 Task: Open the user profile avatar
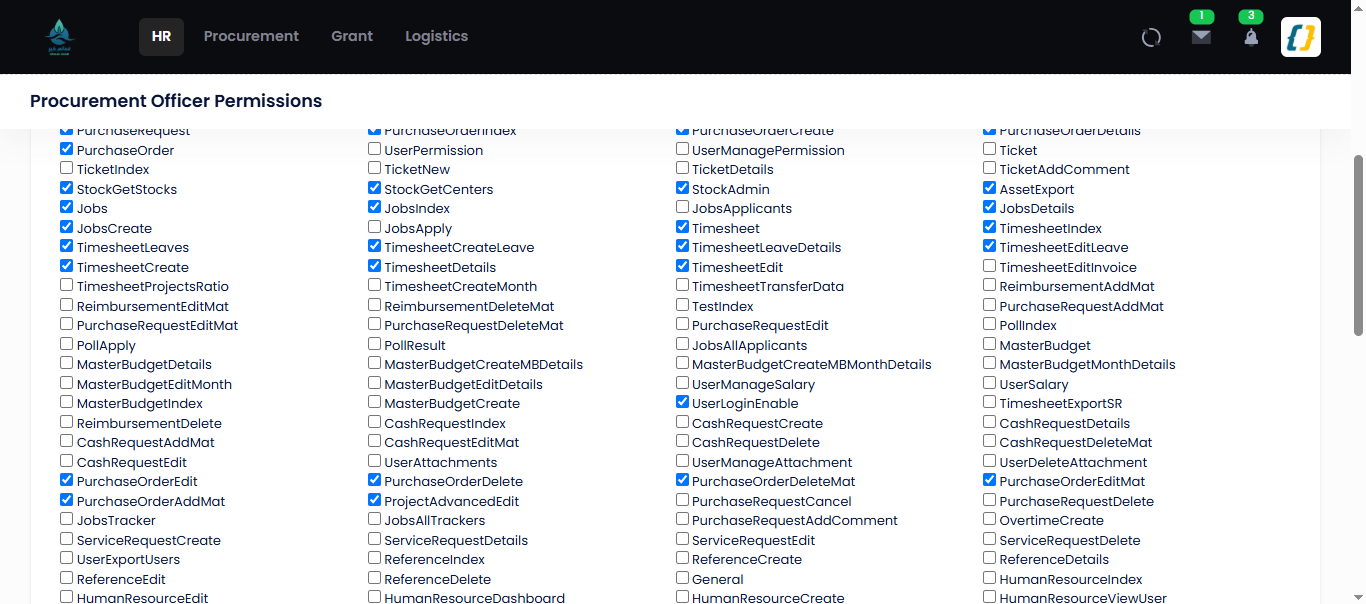pos(1301,37)
